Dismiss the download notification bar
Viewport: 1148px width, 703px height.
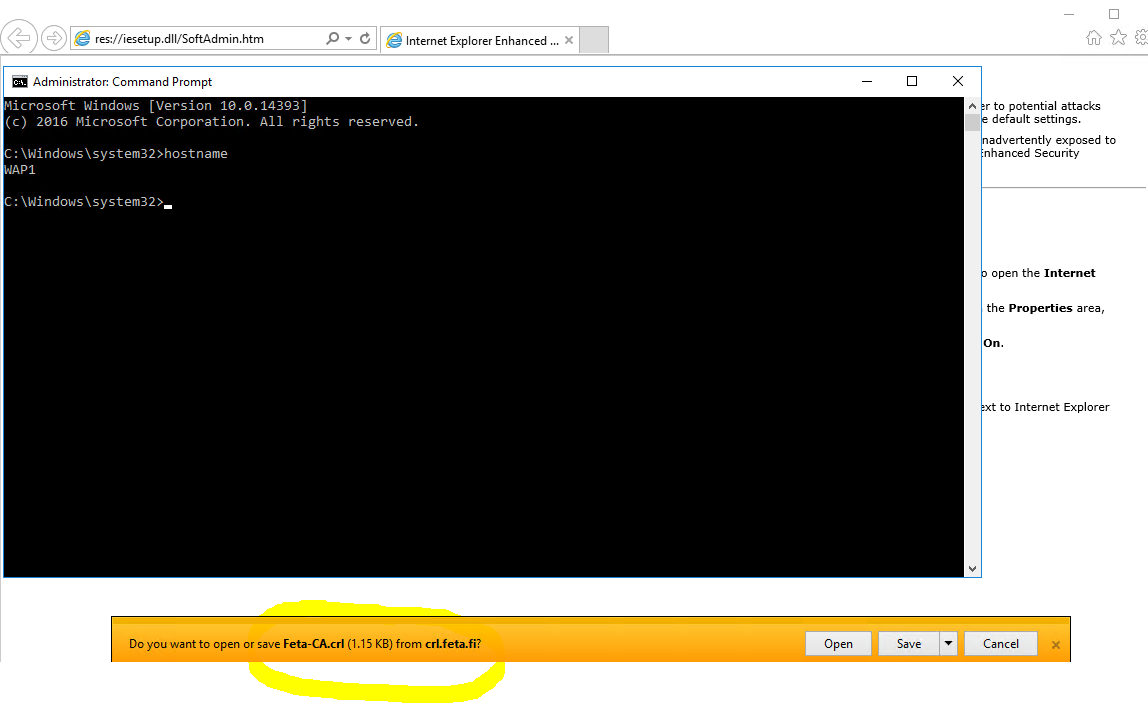(x=1056, y=644)
